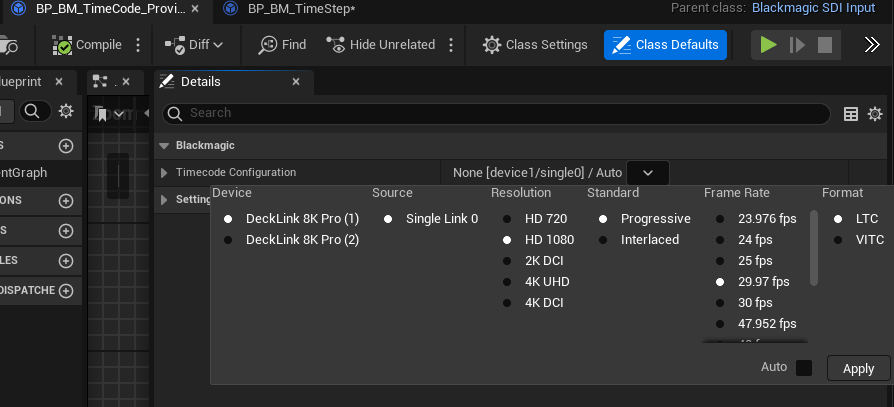The width and height of the screenshot is (894, 407).
Task: Select DeckLink 8K Pro (2) device
Action: 301,240
